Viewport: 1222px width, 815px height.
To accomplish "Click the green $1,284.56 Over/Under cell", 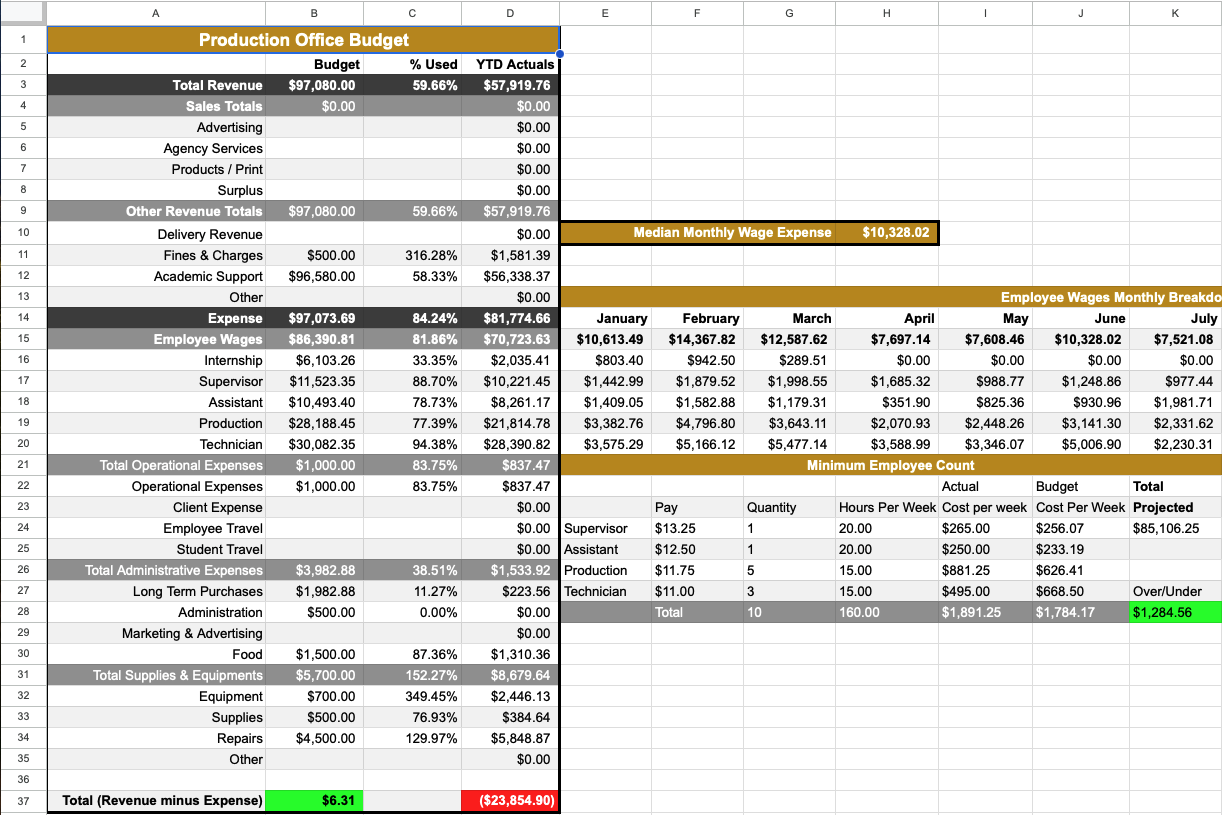I will coord(1174,612).
